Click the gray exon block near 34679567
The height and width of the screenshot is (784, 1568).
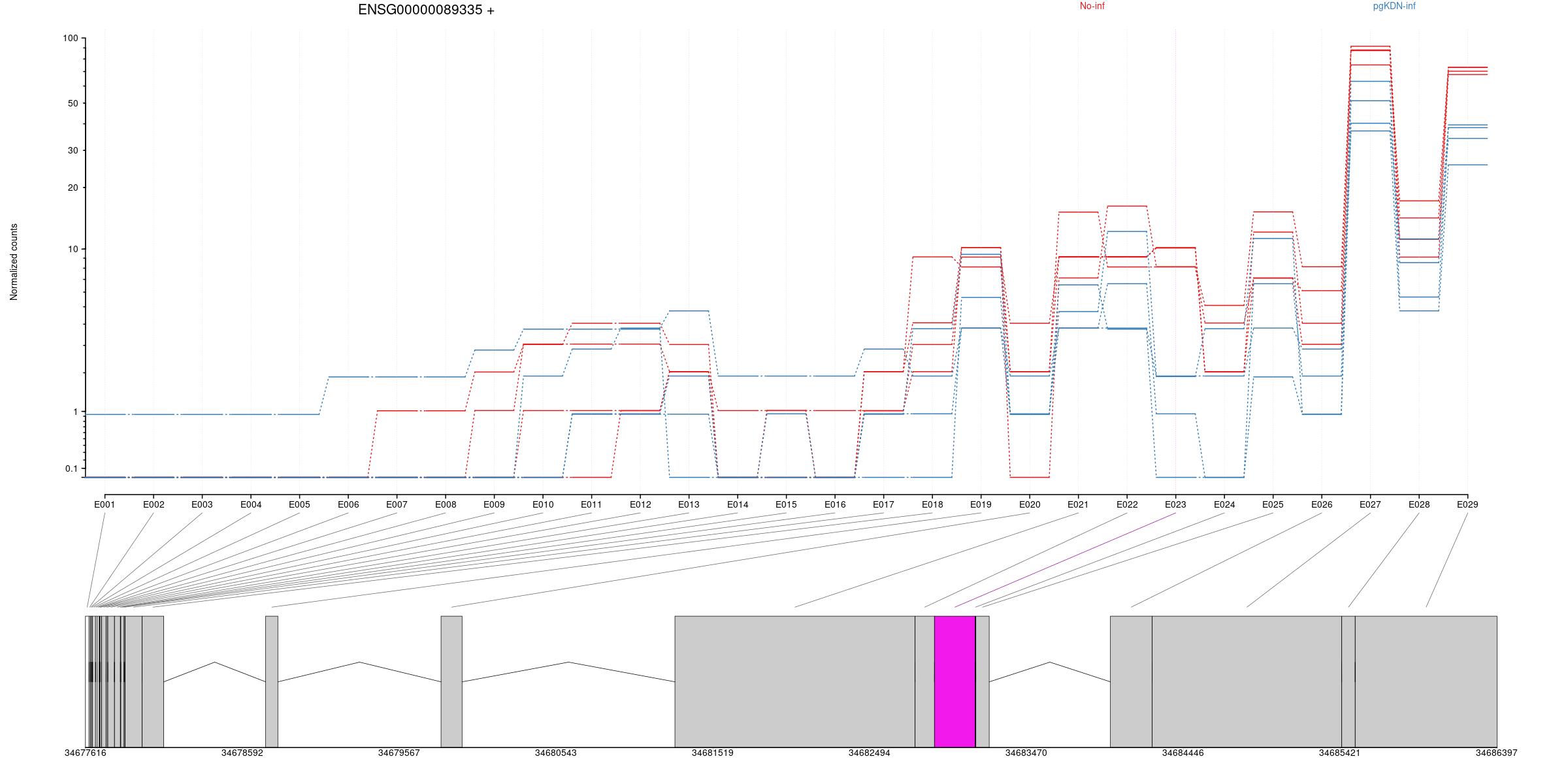[451, 681]
